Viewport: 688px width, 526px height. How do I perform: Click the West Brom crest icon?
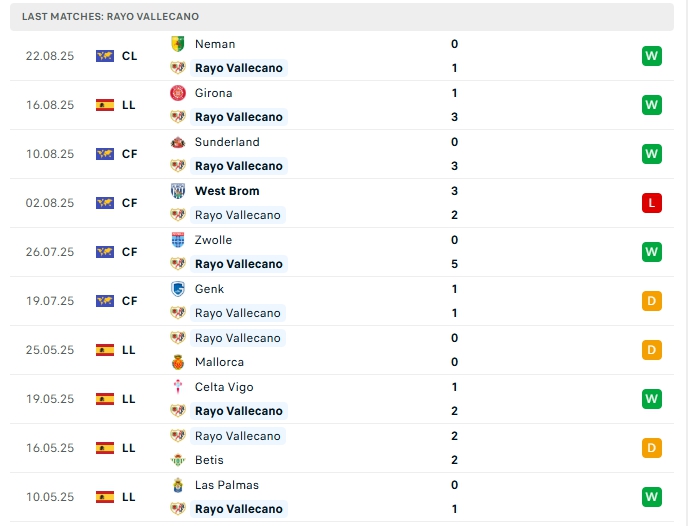click(x=178, y=191)
